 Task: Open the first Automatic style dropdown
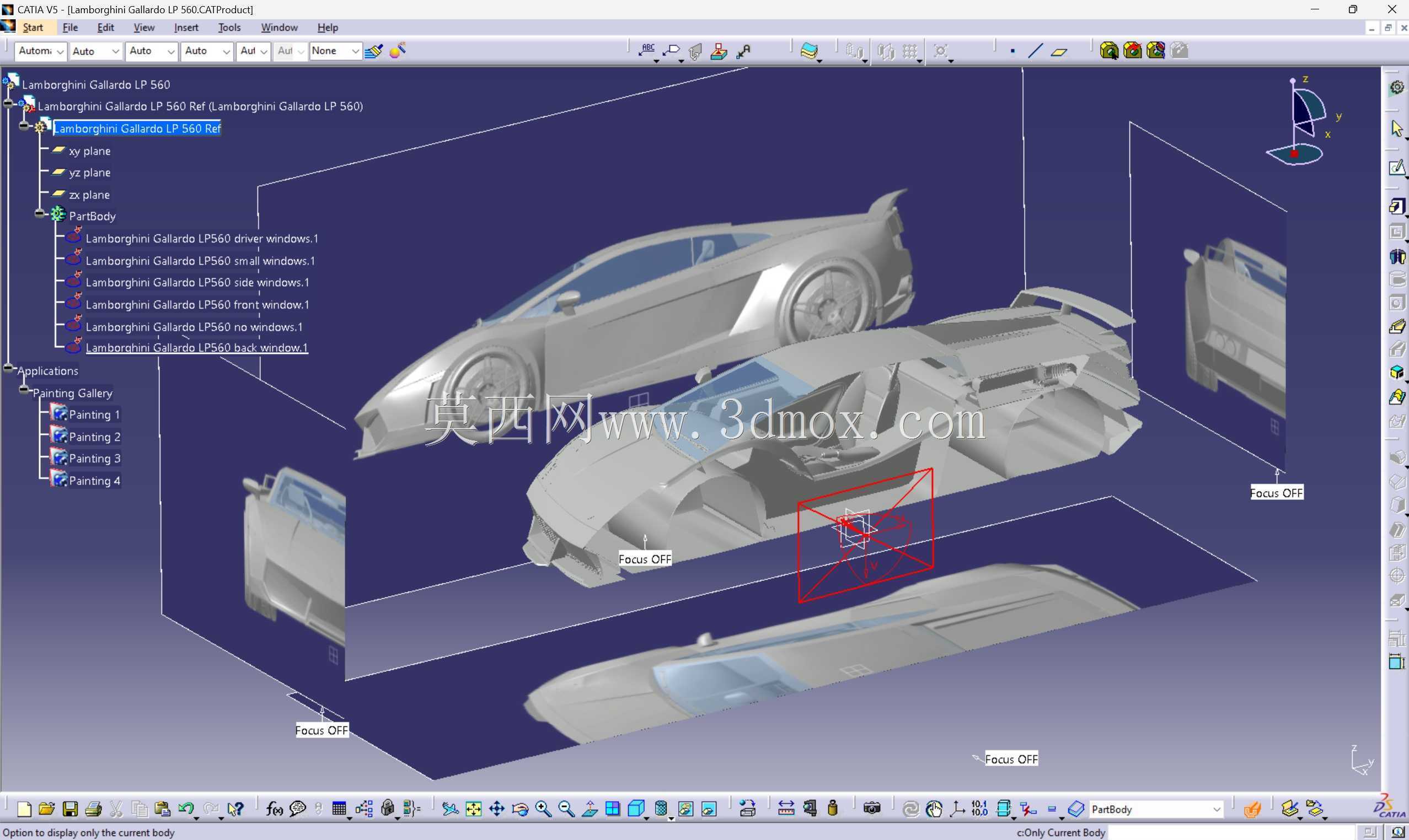coord(41,51)
